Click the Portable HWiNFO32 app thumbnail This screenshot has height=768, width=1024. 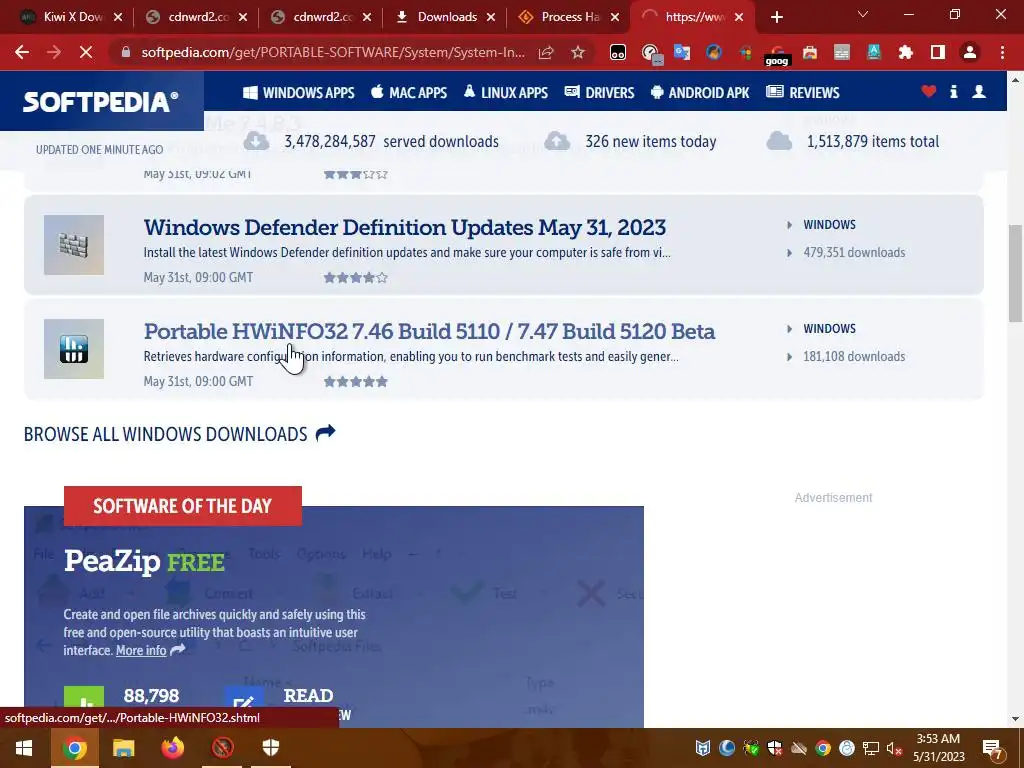tap(74, 349)
